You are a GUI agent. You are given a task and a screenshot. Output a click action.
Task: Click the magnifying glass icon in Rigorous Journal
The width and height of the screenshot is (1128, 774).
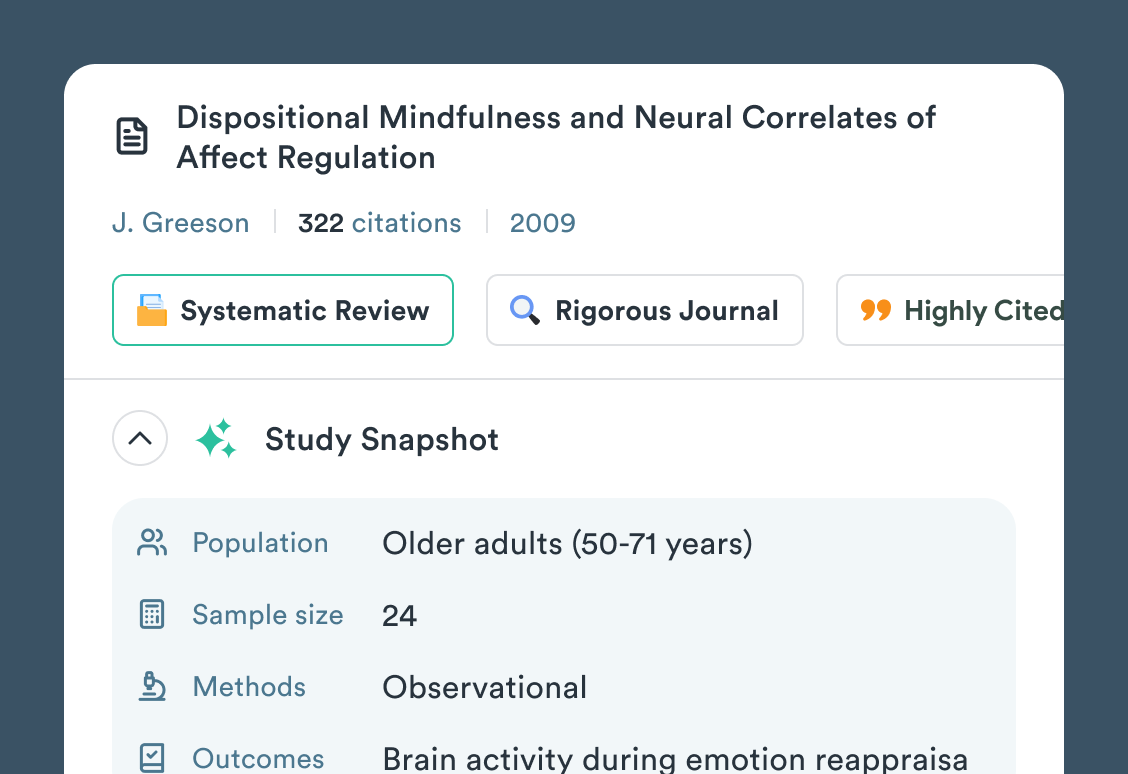[x=524, y=310]
